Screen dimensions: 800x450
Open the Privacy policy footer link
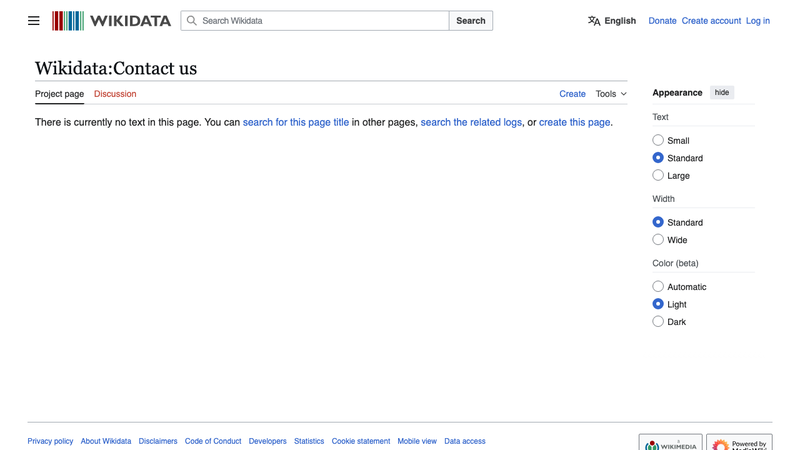point(50,441)
